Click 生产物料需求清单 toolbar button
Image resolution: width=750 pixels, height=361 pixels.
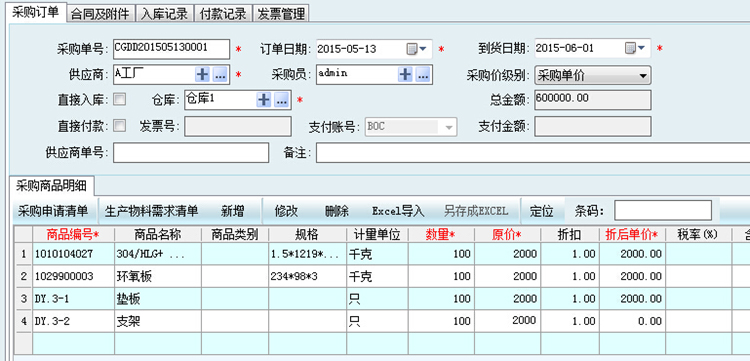coord(151,211)
